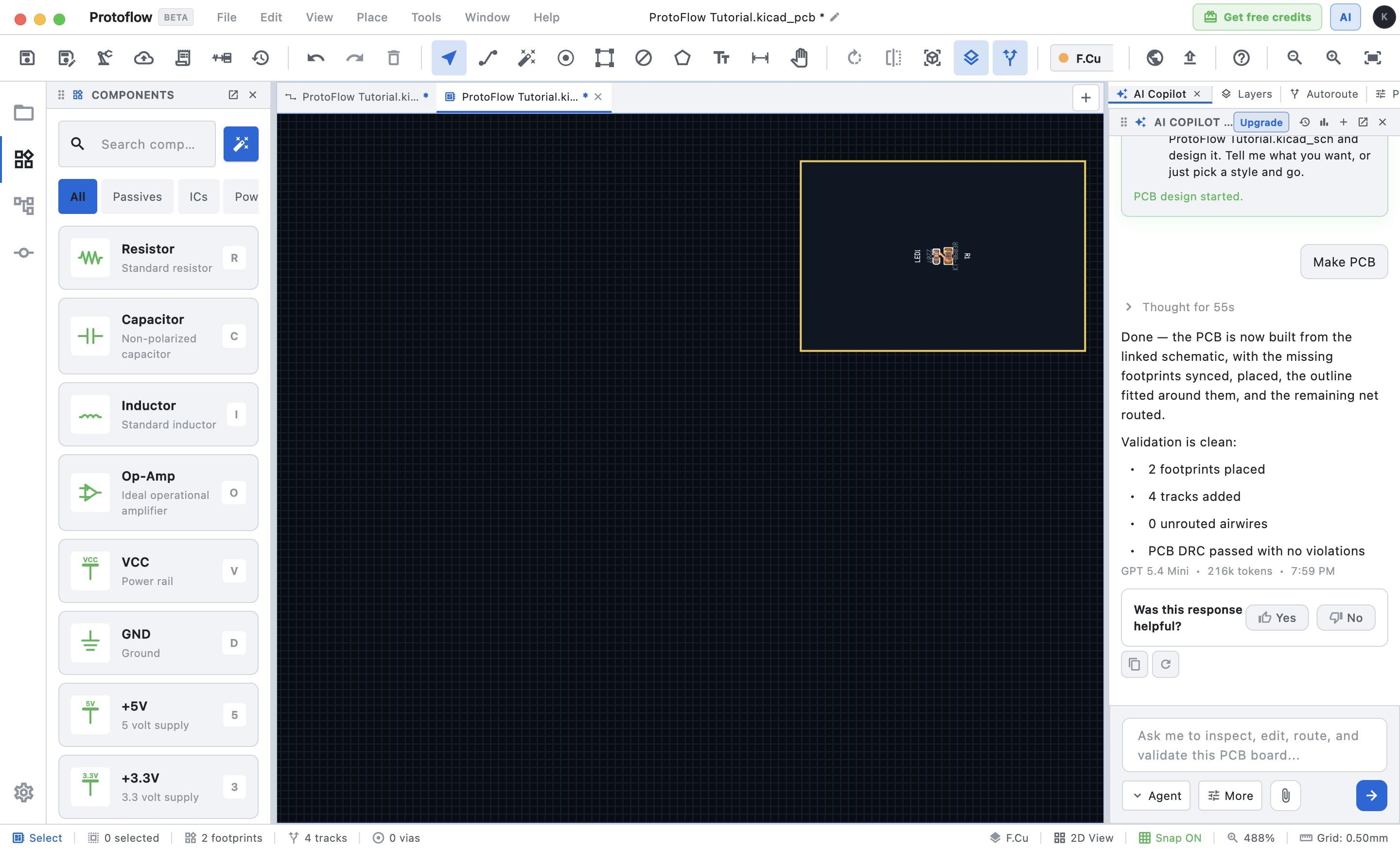
Task: Click the 3D view globe icon
Action: coord(1155,57)
